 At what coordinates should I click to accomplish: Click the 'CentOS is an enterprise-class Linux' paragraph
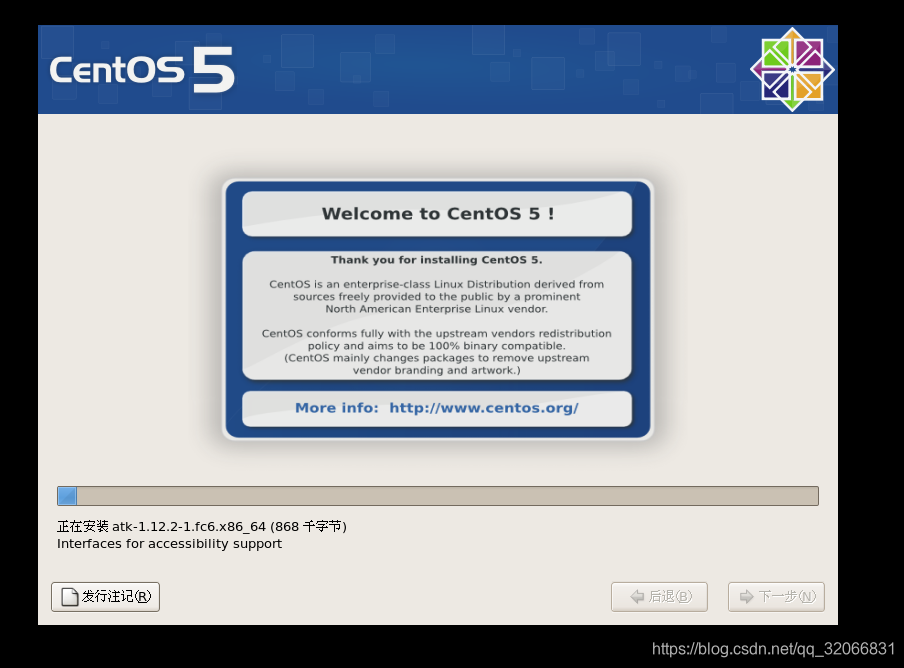(x=436, y=296)
